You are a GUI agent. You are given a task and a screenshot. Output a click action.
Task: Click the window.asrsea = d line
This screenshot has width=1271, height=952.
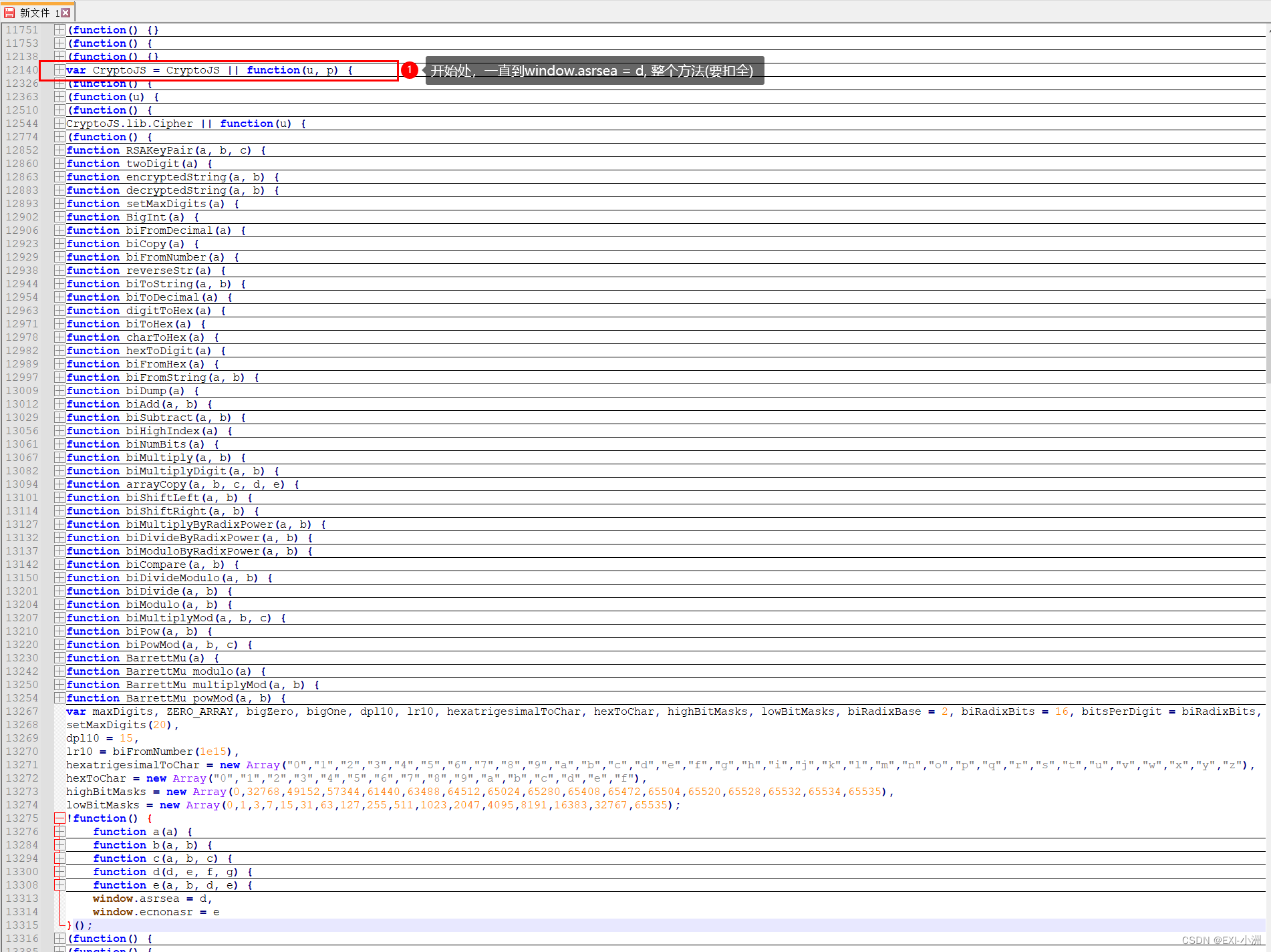click(x=152, y=899)
